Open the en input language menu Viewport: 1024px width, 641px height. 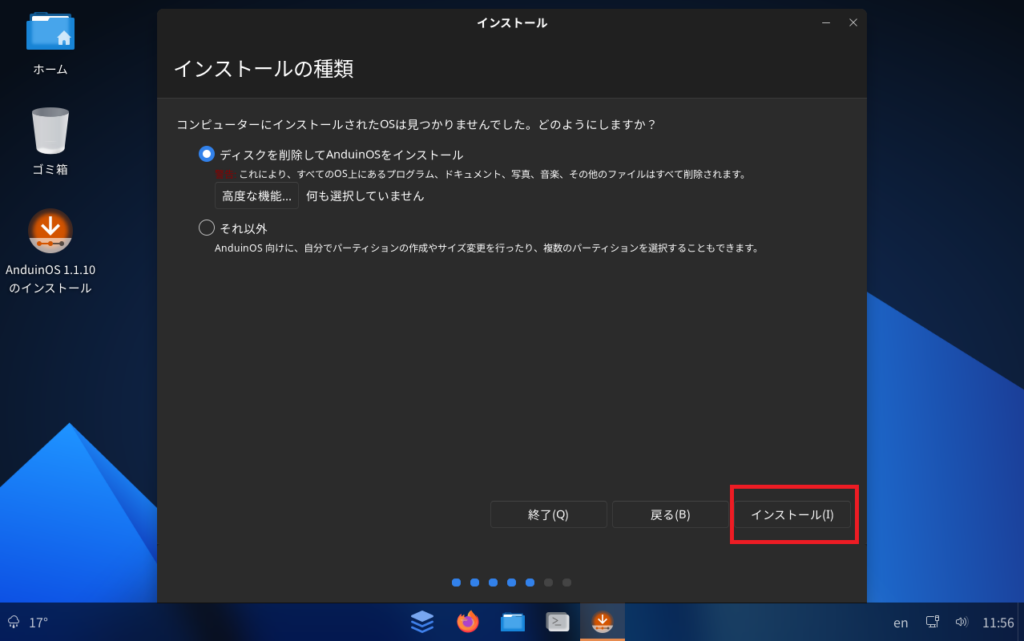901,622
